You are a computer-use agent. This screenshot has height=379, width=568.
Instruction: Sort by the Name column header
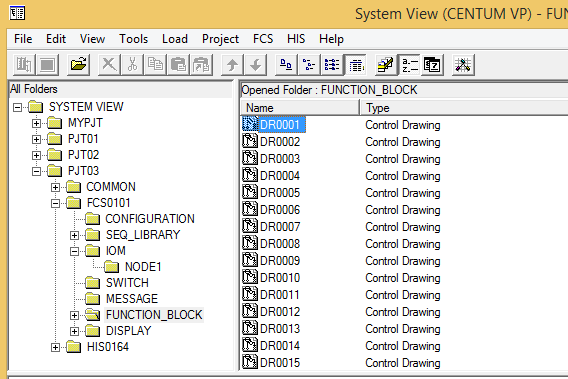click(300, 108)
